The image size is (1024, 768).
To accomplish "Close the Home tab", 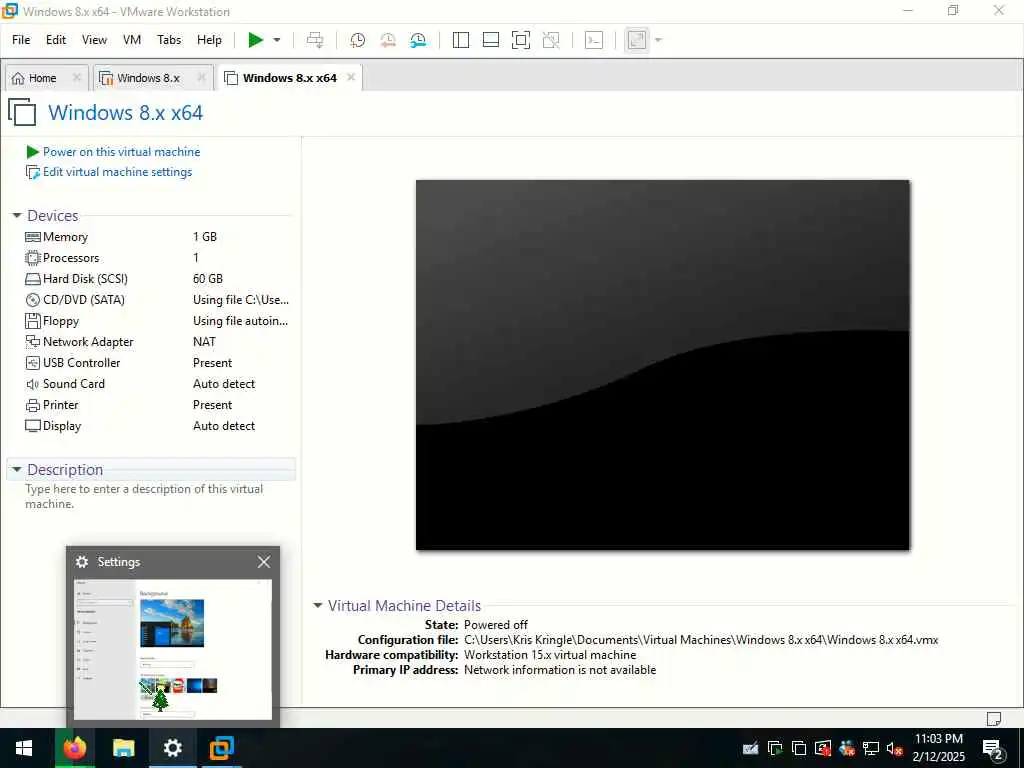I will [76, 77].
